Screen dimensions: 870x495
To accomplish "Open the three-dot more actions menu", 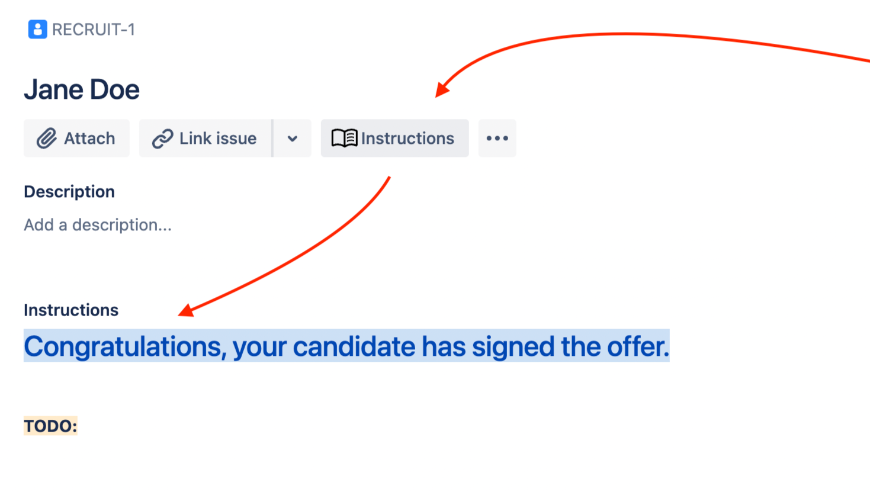I will tap(497, 139).
